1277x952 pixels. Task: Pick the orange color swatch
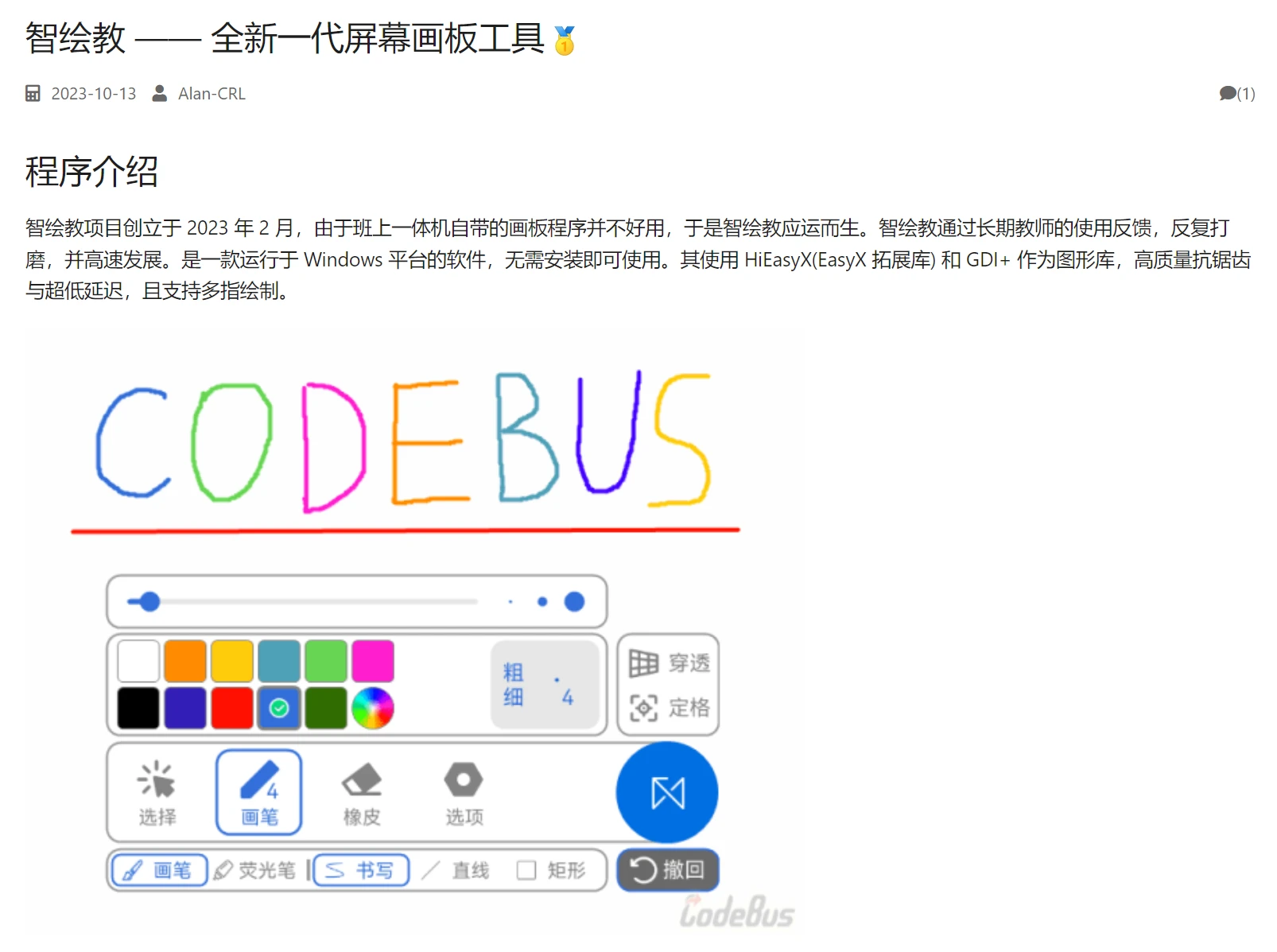point(185,661)
